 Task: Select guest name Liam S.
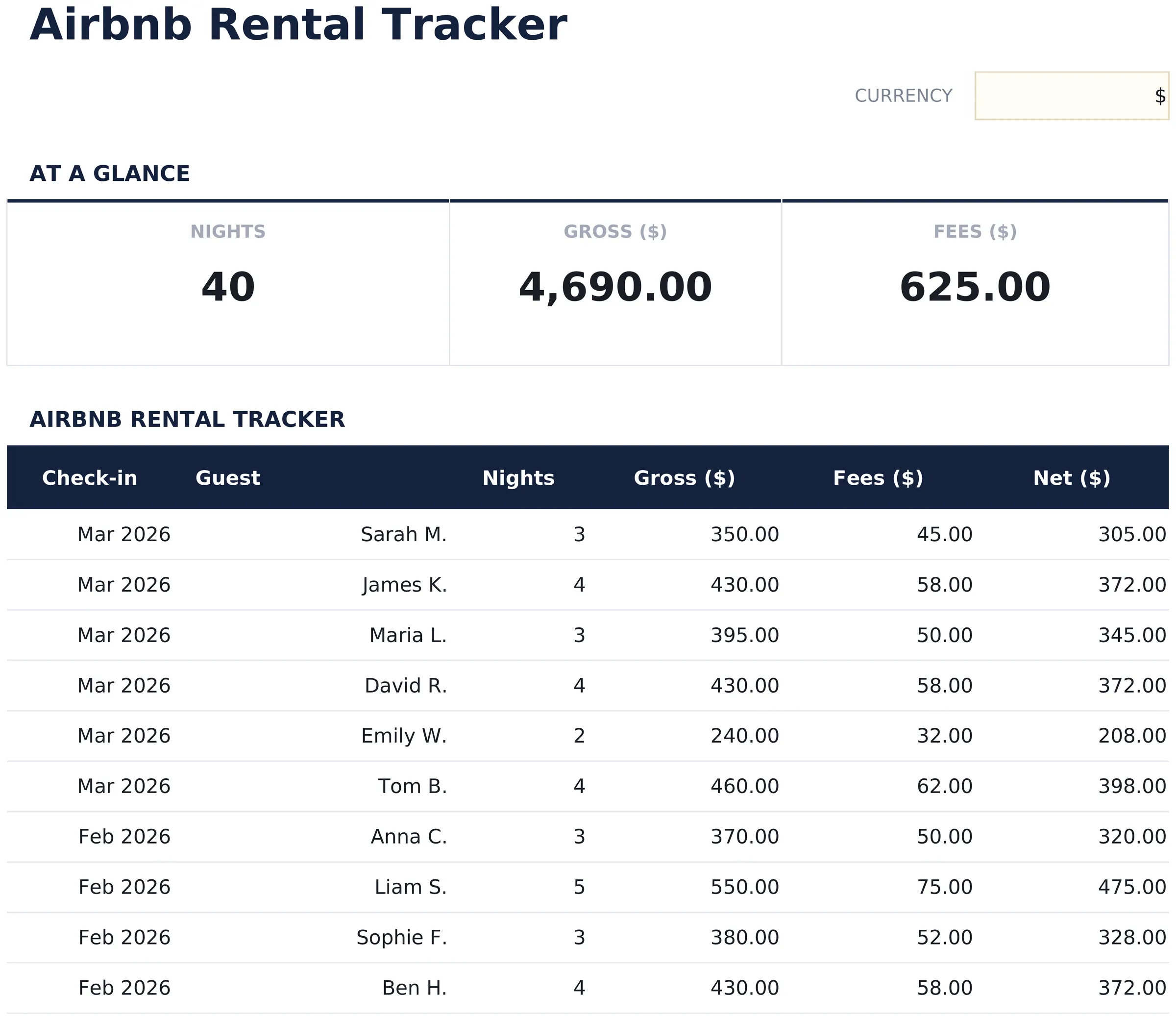(411, 887)
